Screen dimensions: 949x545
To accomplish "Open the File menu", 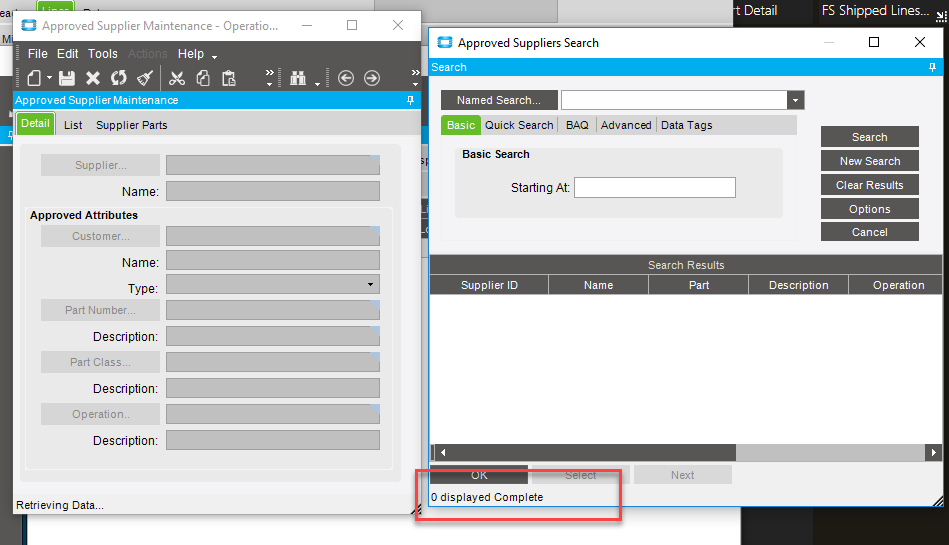I will (38, 54).
